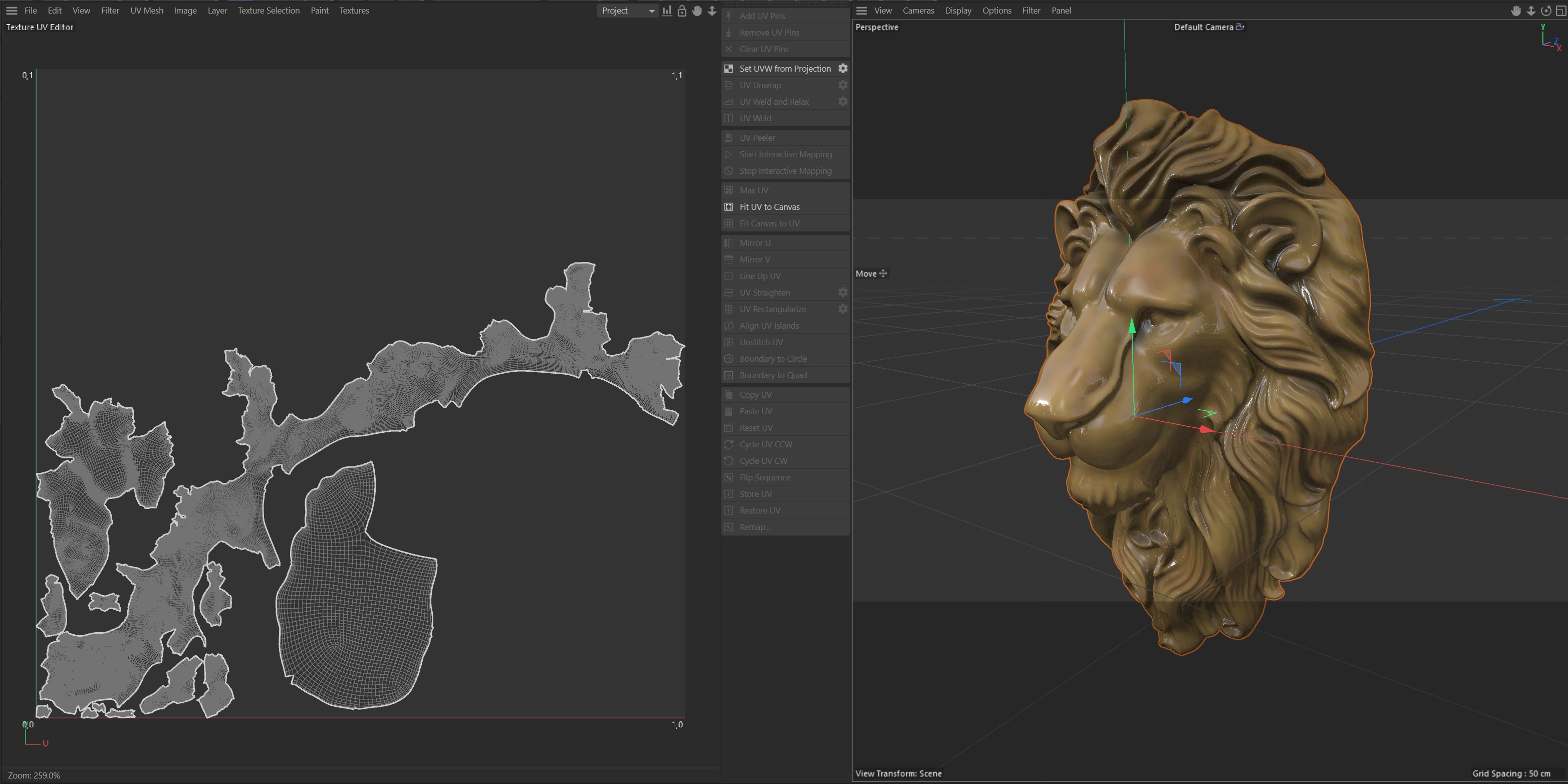The height and width of the screenshot is (784, 1568).
Task: Click the viewport pan hand icon
Action: click(x=1516, y=11)
